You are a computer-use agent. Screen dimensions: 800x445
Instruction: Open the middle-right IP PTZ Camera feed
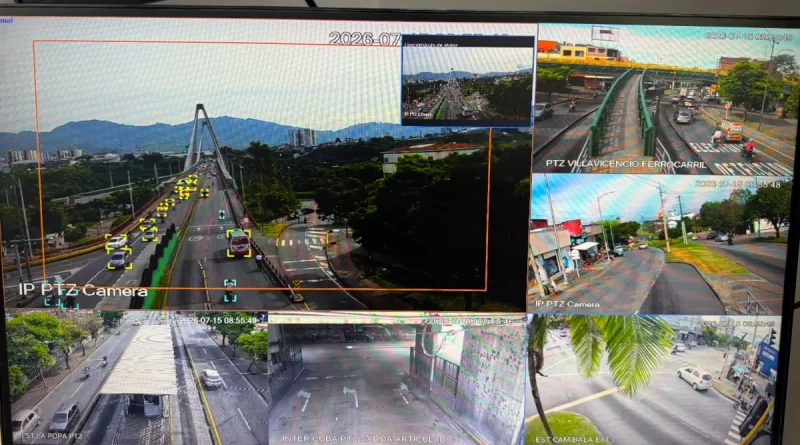[x=659, y=245]
